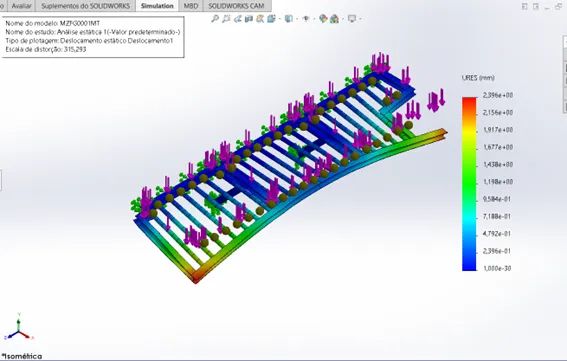The image size is (567, 361).
Task: Click the Zoom to Fit magnifier icon
Action: (x=215, y=19)
